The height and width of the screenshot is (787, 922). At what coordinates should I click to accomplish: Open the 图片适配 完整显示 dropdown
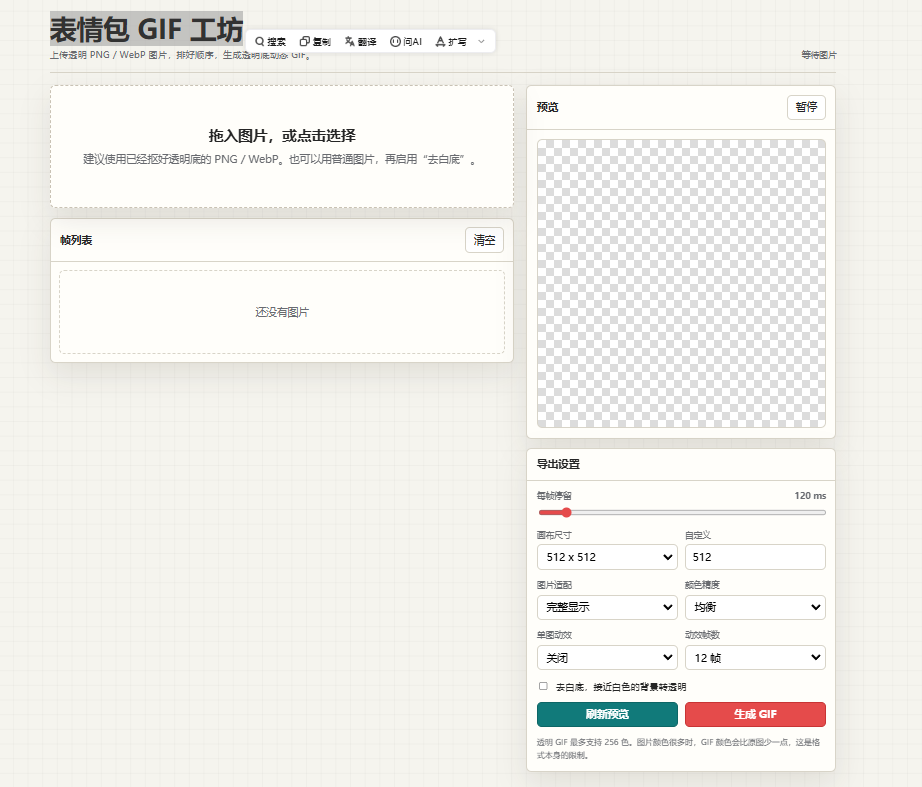coord(607,607)
